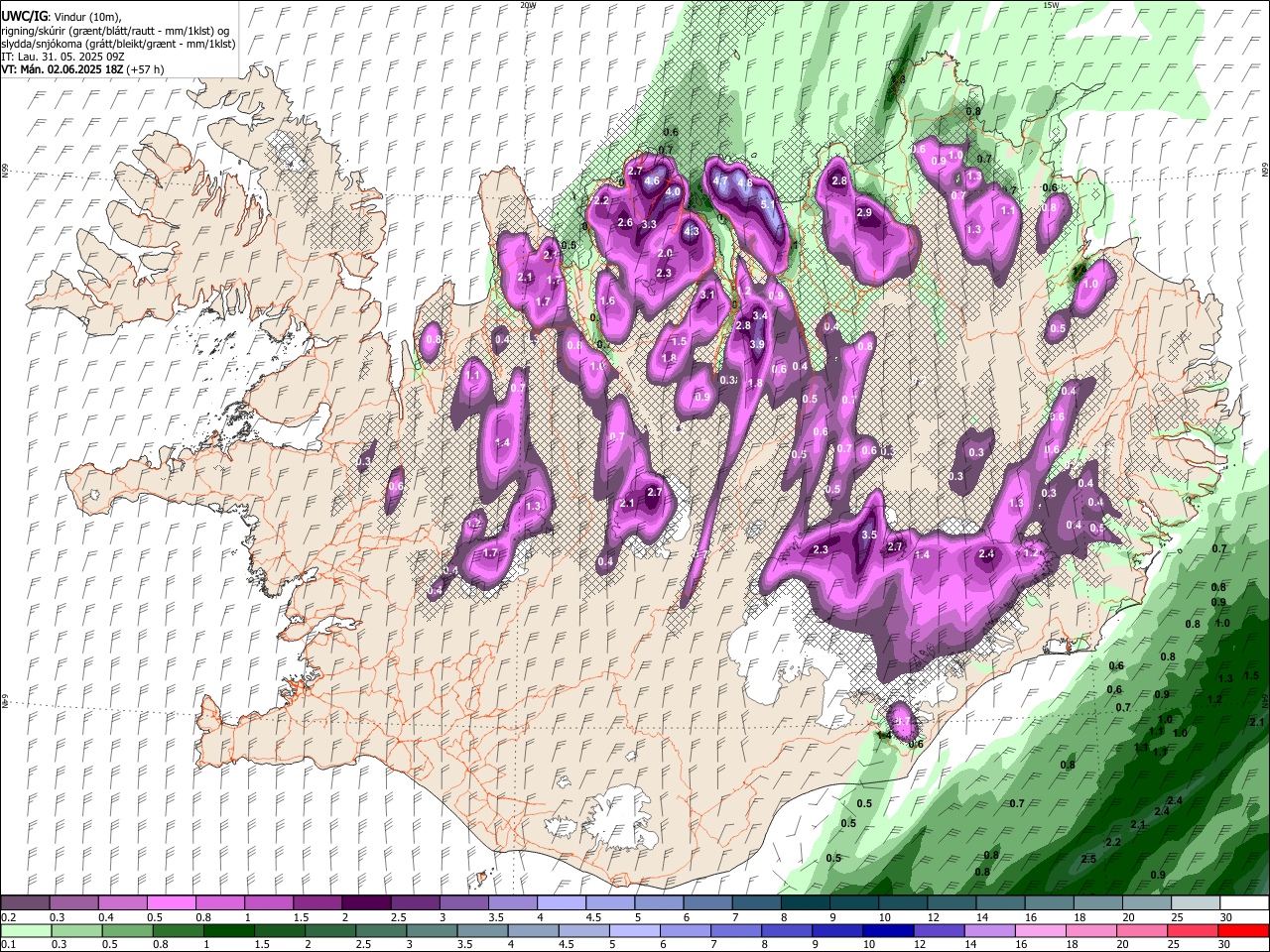Click the pale green 0.1–0.3 swatch in lower legend
This screenshot has width=1270, height=952.
(26, 930)
